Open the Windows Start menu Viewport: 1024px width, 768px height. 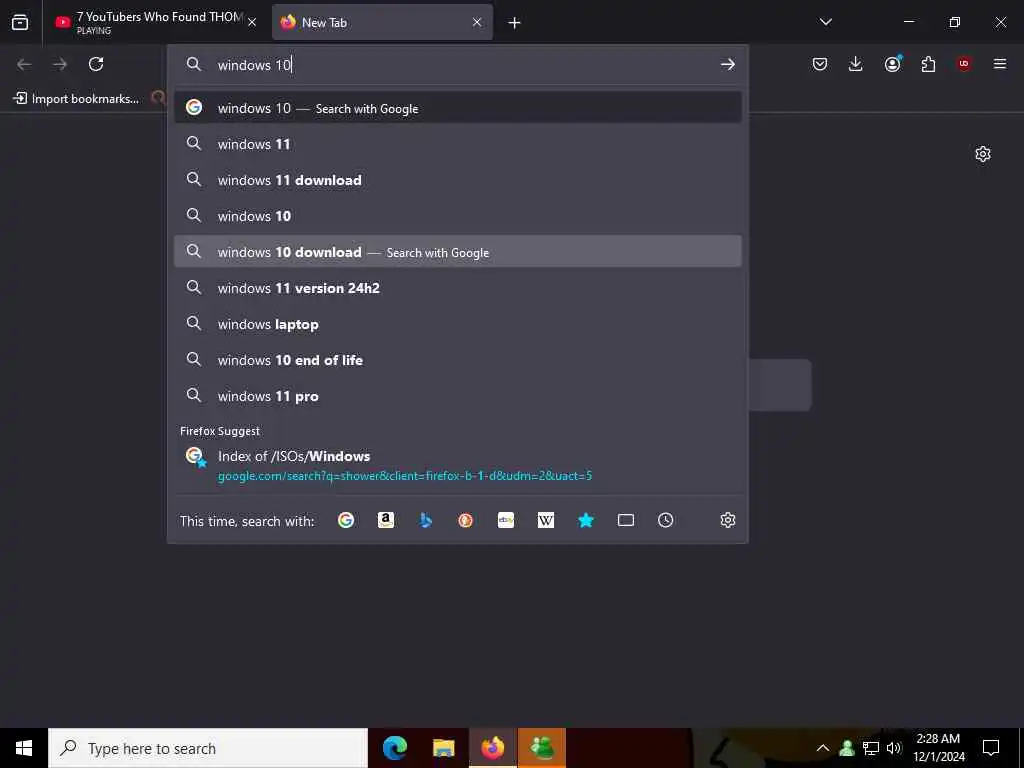tap(24, 748)
